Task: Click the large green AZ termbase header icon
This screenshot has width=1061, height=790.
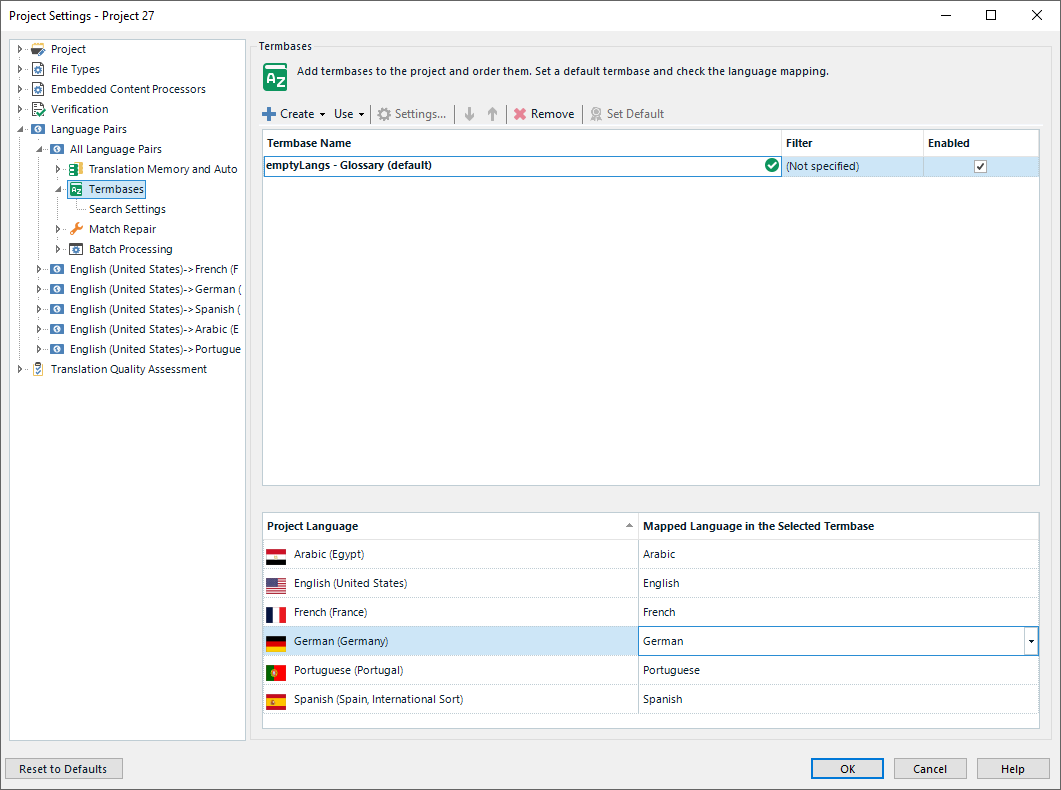Action: 275,77
